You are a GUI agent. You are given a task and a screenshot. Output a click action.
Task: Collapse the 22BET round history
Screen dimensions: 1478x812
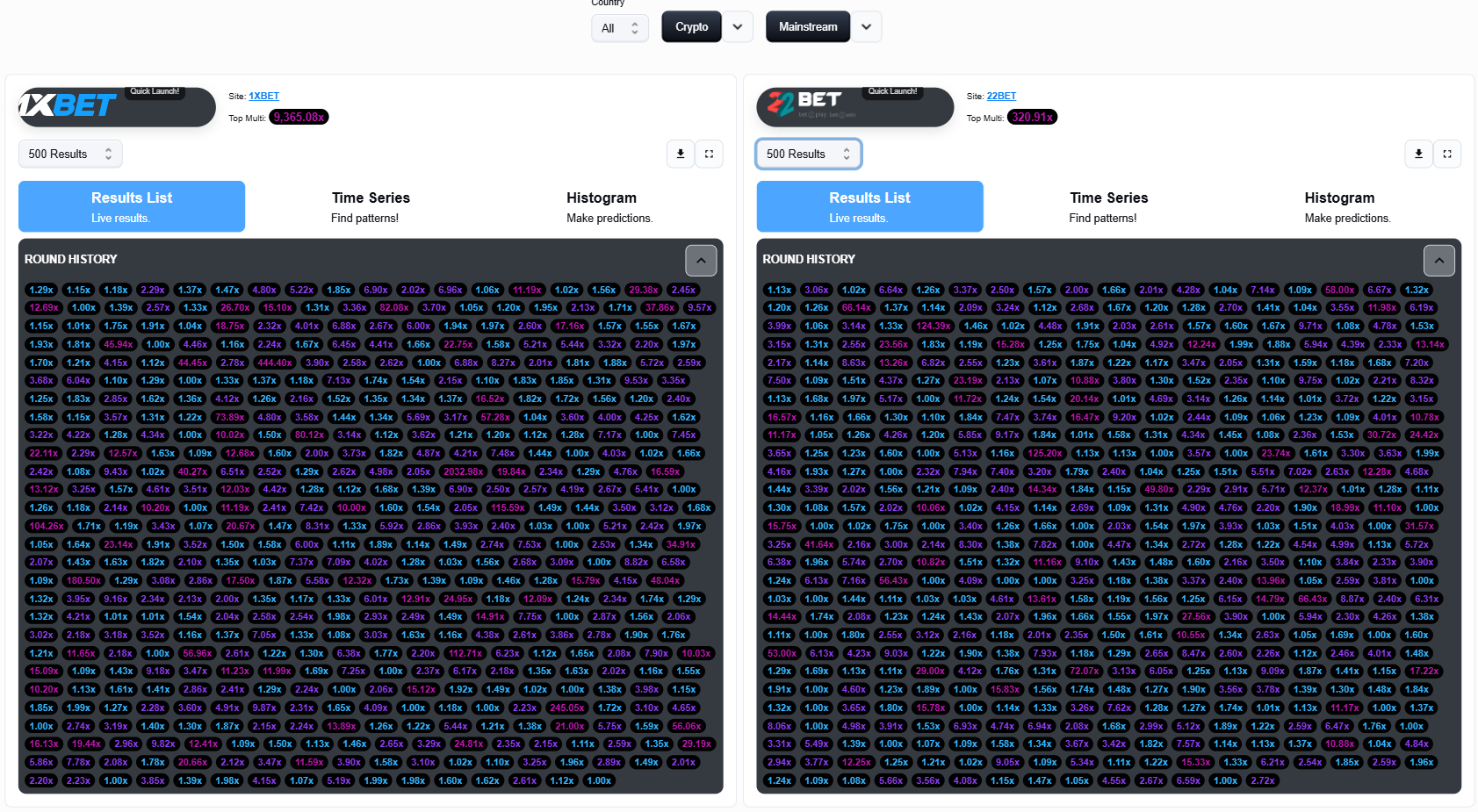coord(1439,260)
